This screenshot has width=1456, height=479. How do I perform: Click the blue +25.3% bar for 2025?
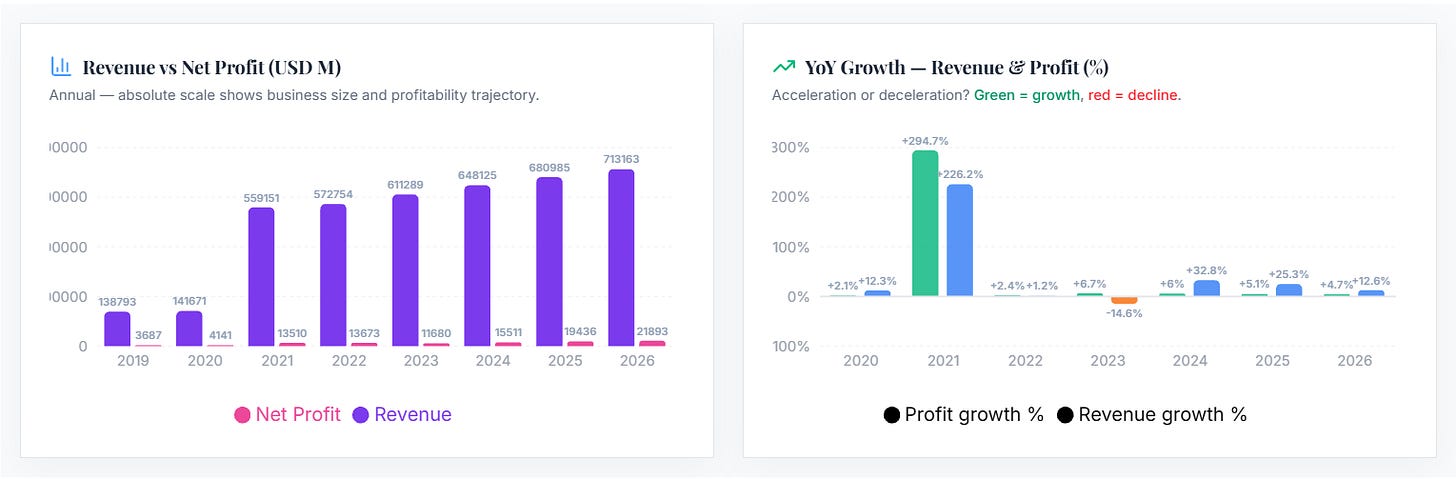point(1288,290)
